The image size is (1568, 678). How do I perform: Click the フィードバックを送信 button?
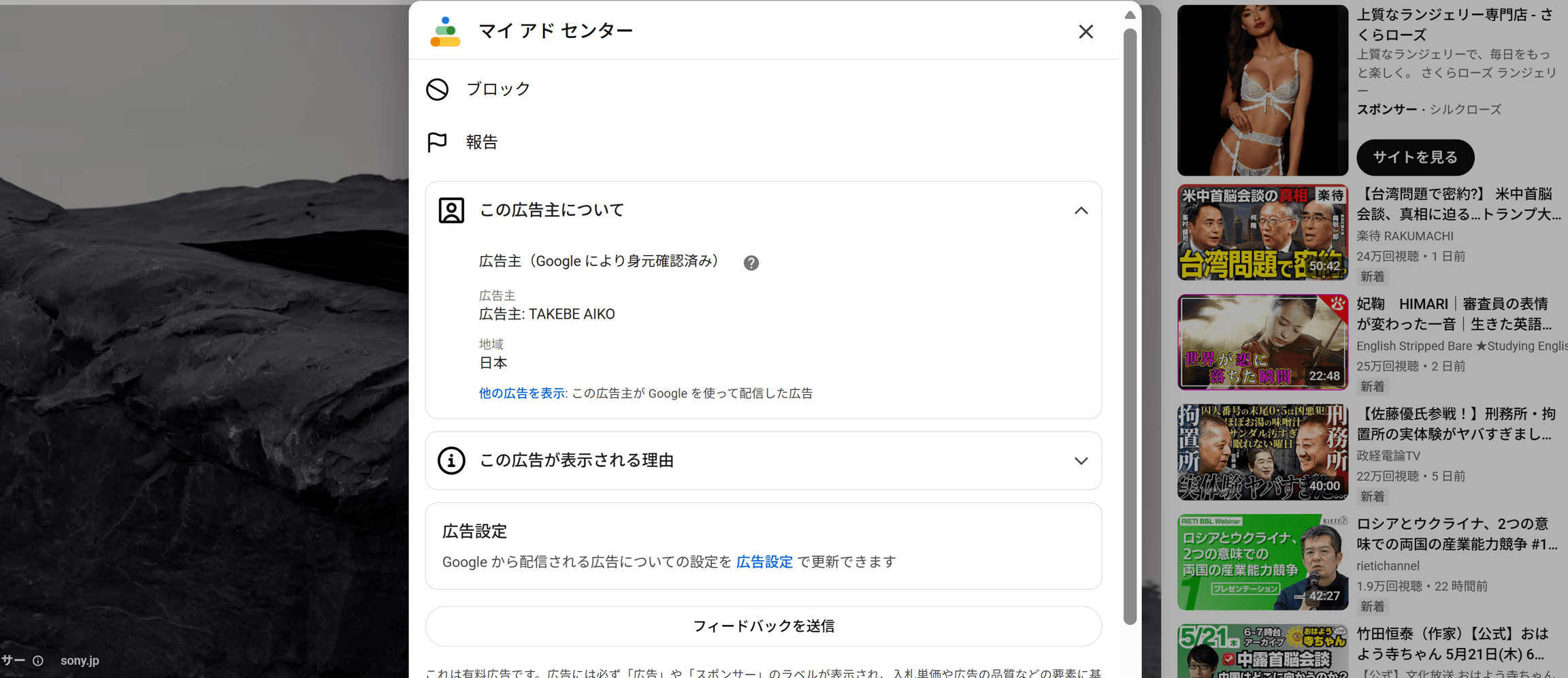click(764, 626)
